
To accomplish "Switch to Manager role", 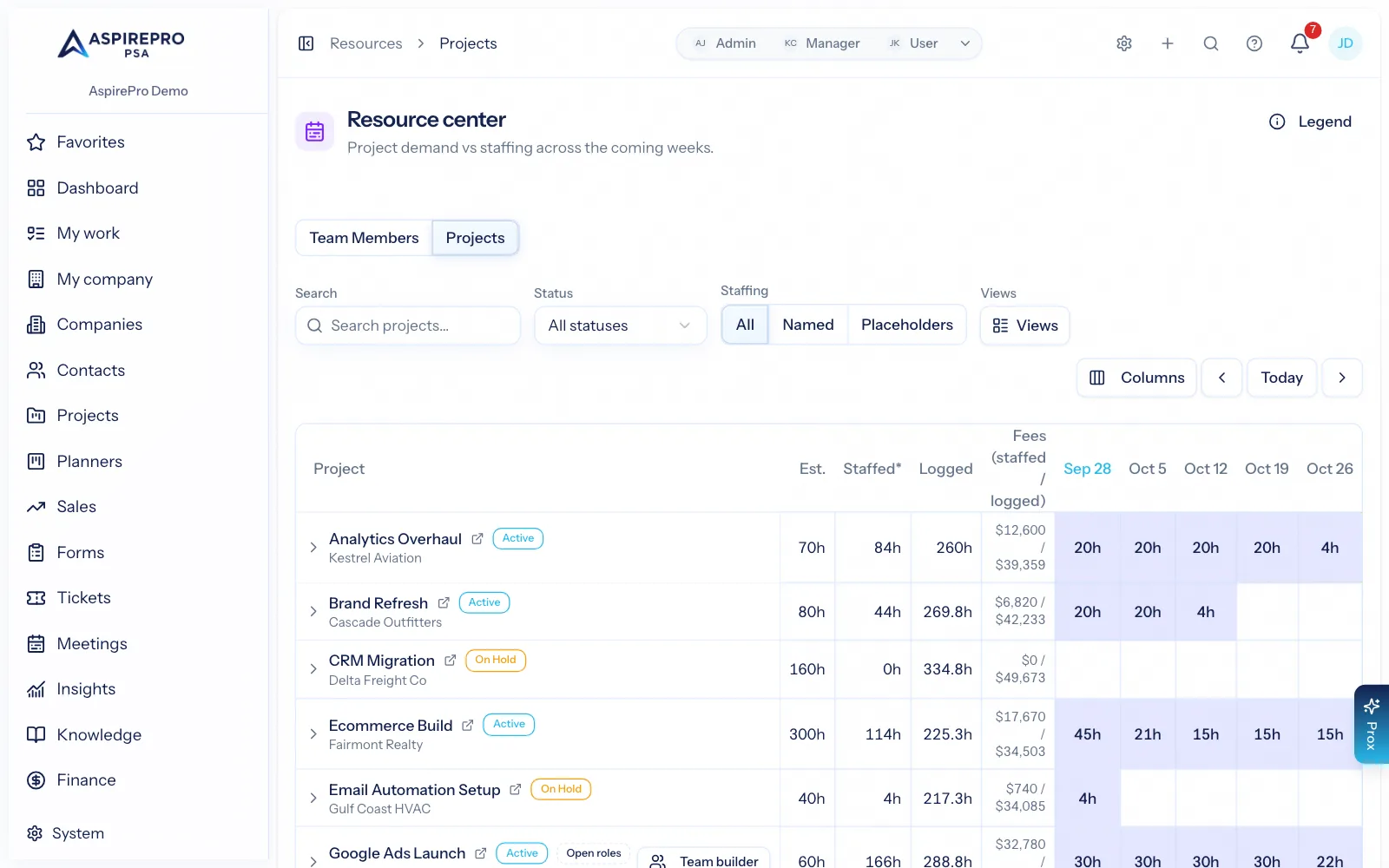I will [x=822, y=43].
